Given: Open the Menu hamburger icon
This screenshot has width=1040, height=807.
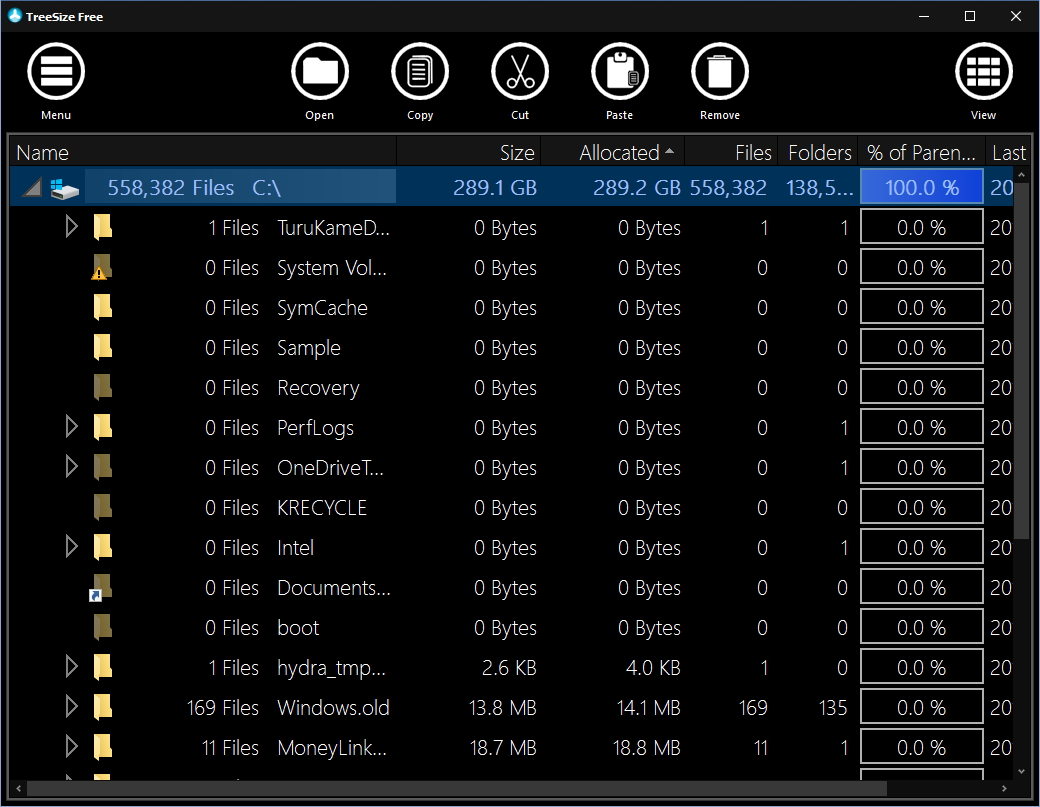Looking at the screenshot, I should [x=56, y=72].
